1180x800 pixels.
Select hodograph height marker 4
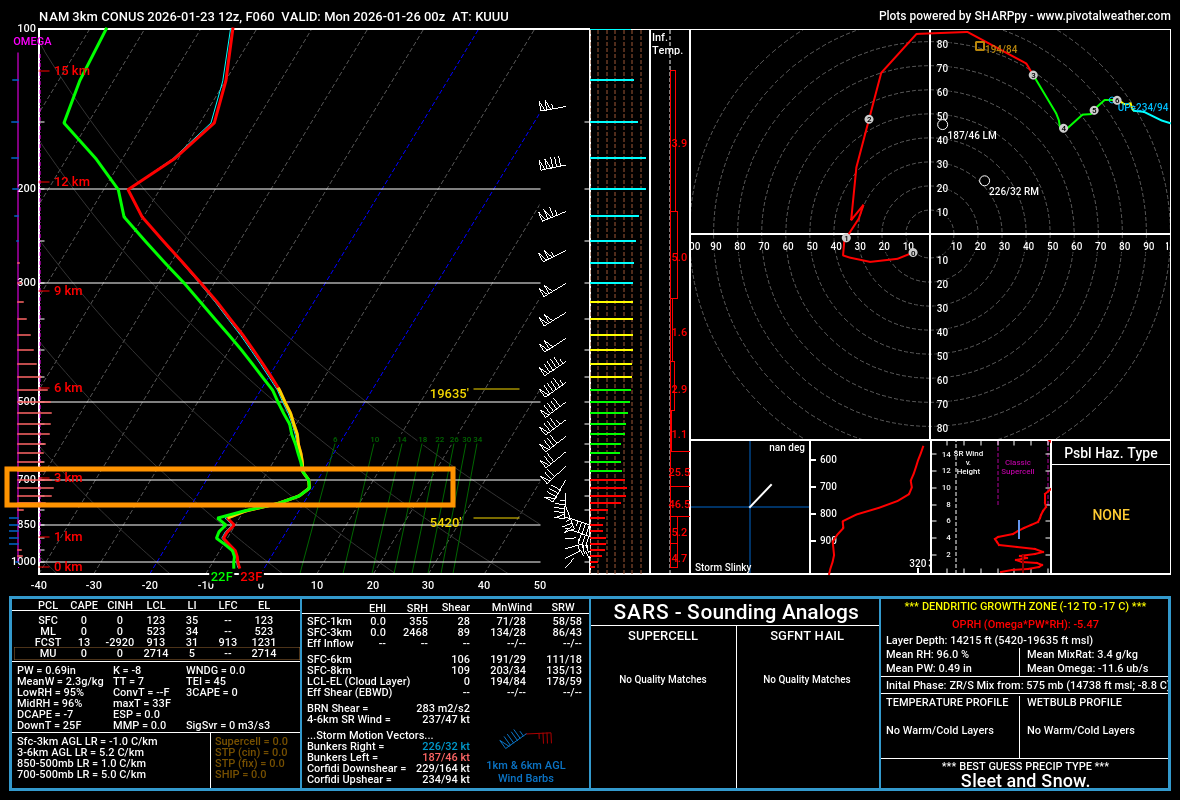[1063, 128]
